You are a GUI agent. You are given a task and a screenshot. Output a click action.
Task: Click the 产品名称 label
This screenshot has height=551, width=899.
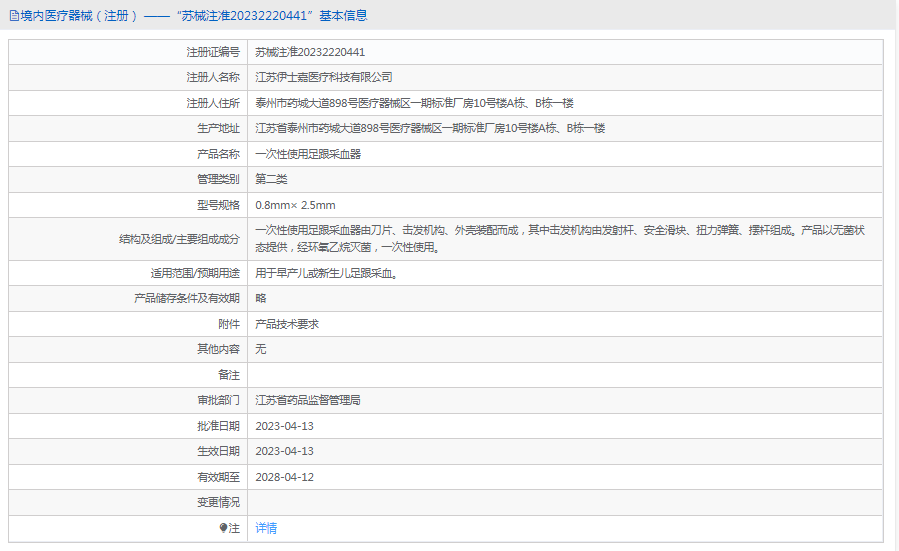click(x=218, y=154)
